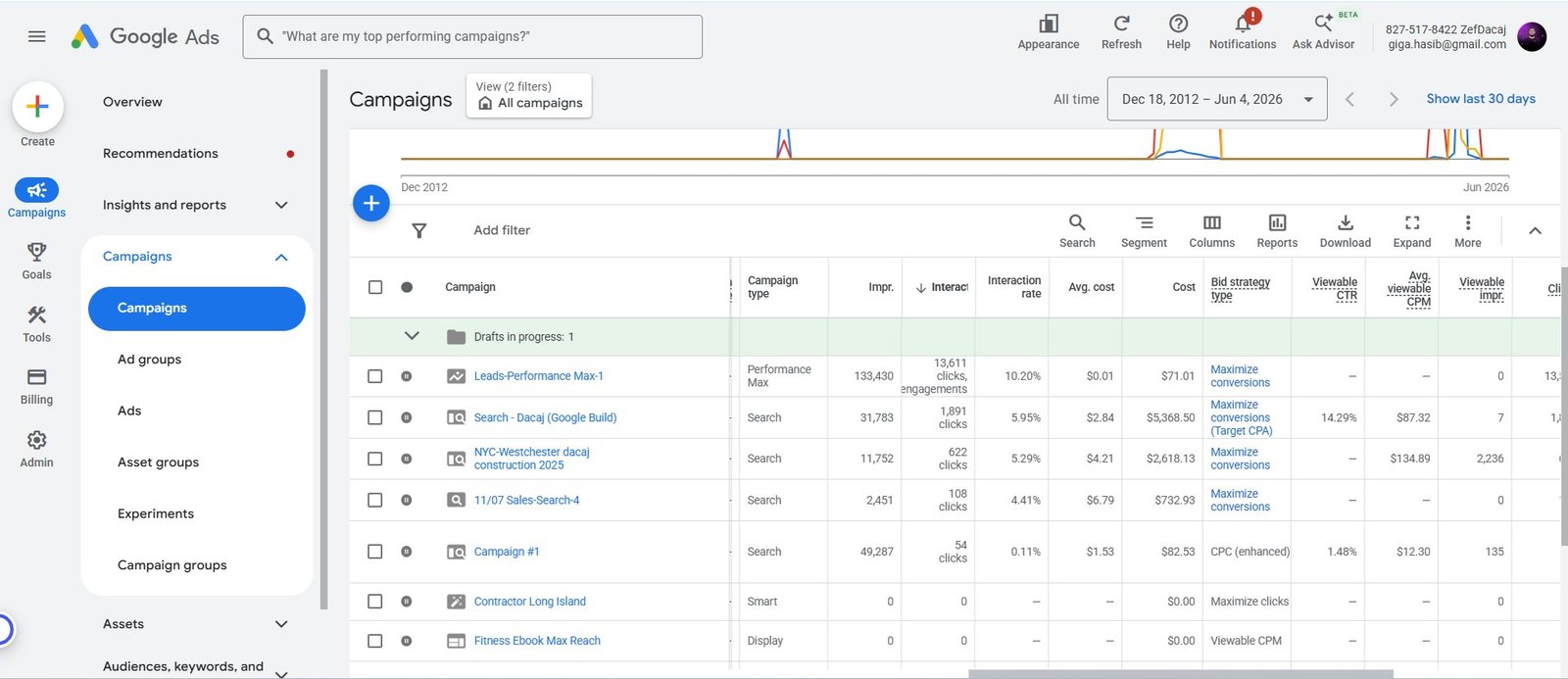Click Show last 30 days
The image size is (1568, 679).
[1481, 99]
